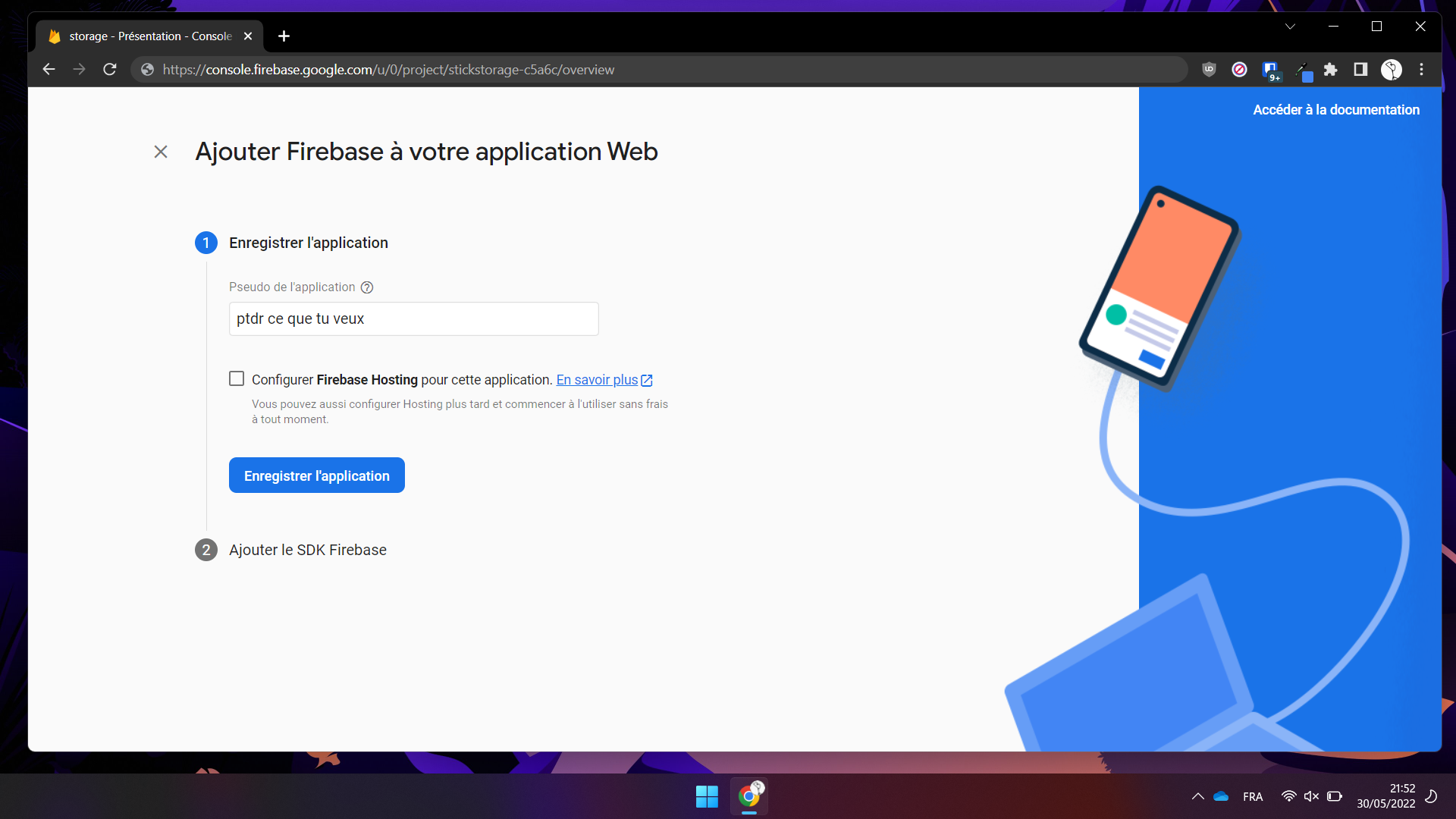Screen dimensions: 1456x819
Task: Open Chrome three-dot menu
Action: [x=1422, y=70]
